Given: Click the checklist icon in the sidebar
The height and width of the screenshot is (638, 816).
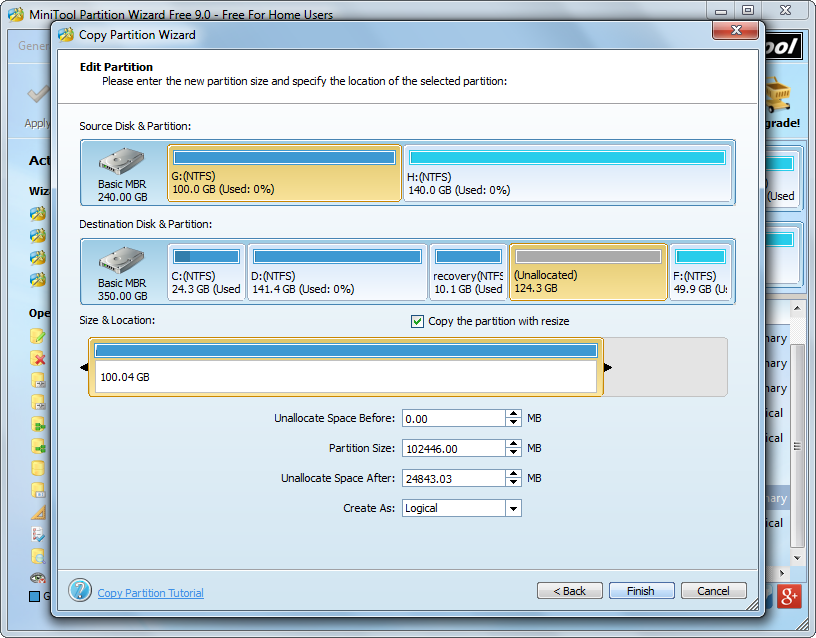Looking at the screenshot, I should pos(38,534).
